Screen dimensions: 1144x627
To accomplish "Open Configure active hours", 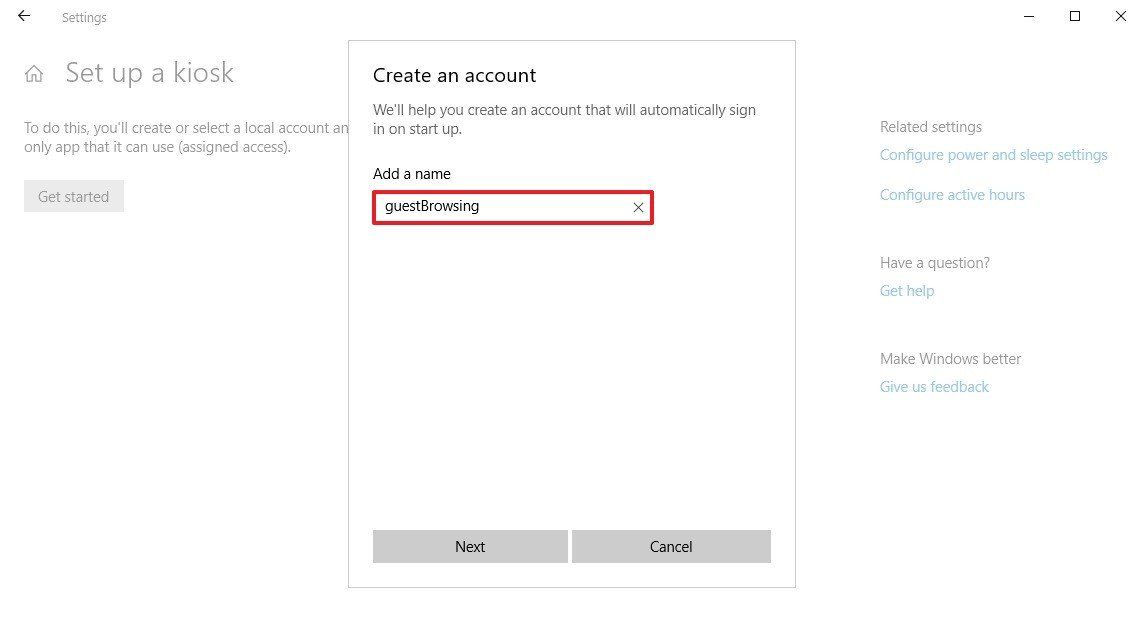I will coord(952,194).
